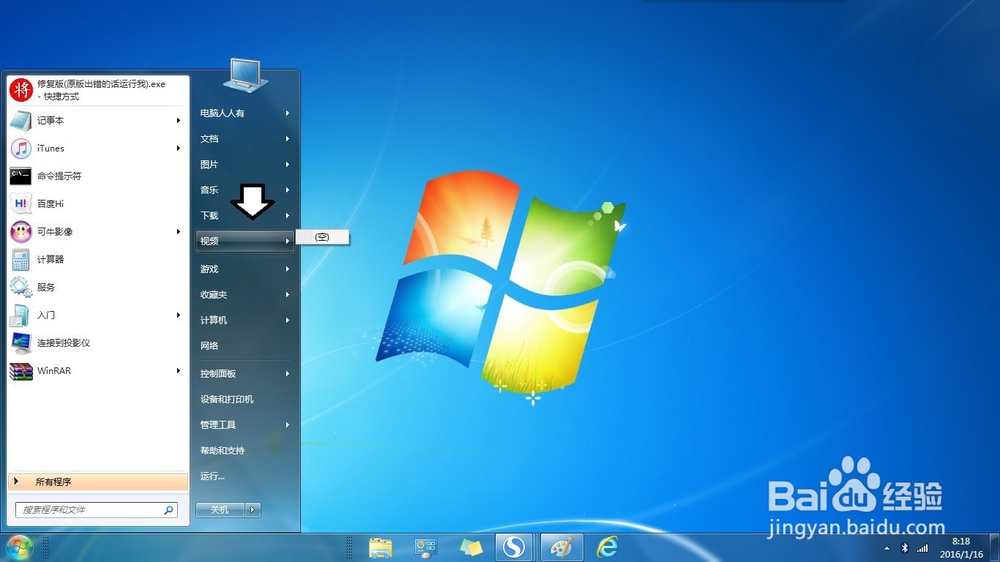Launch 可牛影像 photo program
Viewport: 1000px width, 562px height.
[x=98, y=232]
